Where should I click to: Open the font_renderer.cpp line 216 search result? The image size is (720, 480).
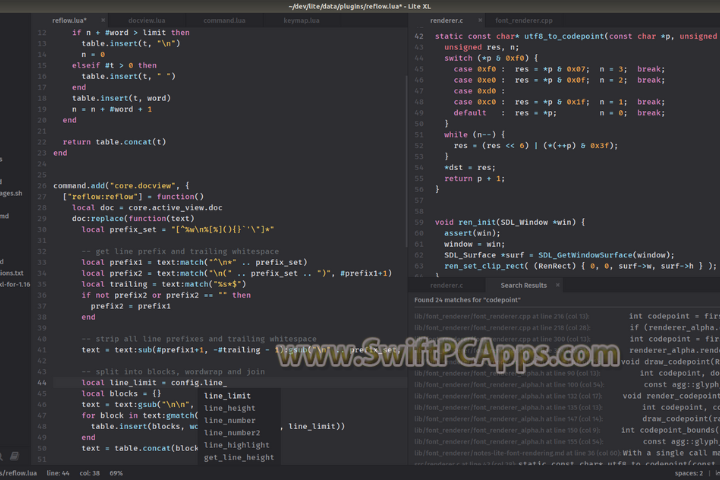[501, 316]
